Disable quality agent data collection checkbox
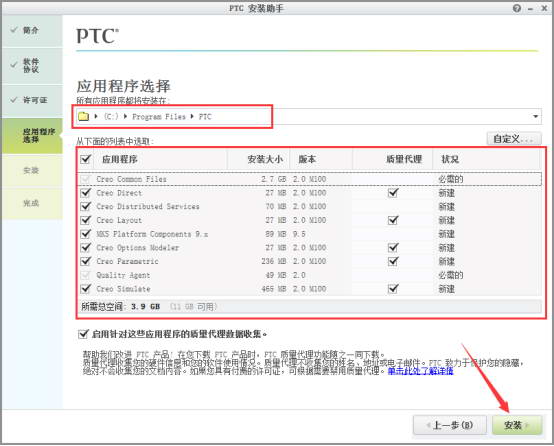This screenshot has width=554, height=446. pos(83,334)
